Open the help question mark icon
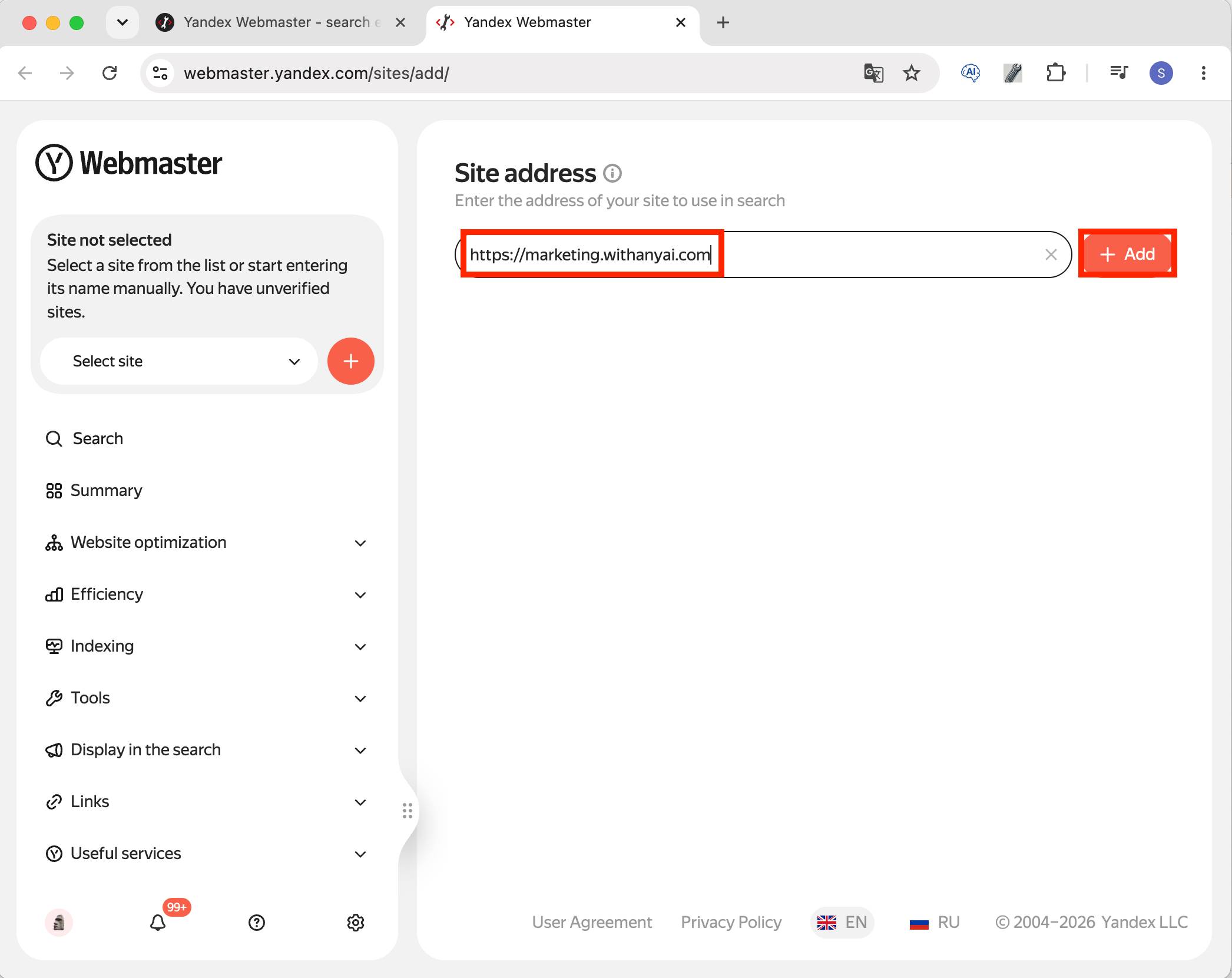 pos(257,922)
